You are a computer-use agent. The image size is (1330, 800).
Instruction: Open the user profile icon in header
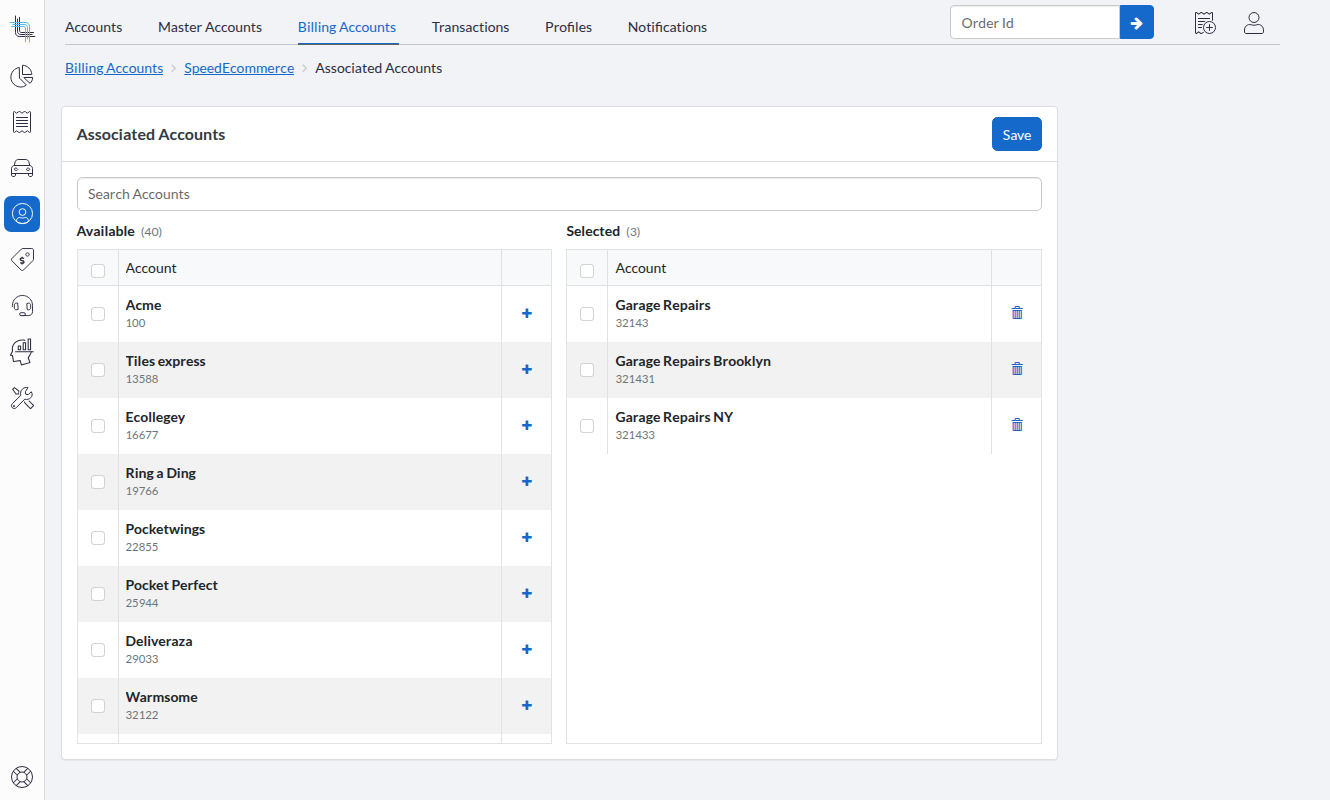(x=1254, y=23)
